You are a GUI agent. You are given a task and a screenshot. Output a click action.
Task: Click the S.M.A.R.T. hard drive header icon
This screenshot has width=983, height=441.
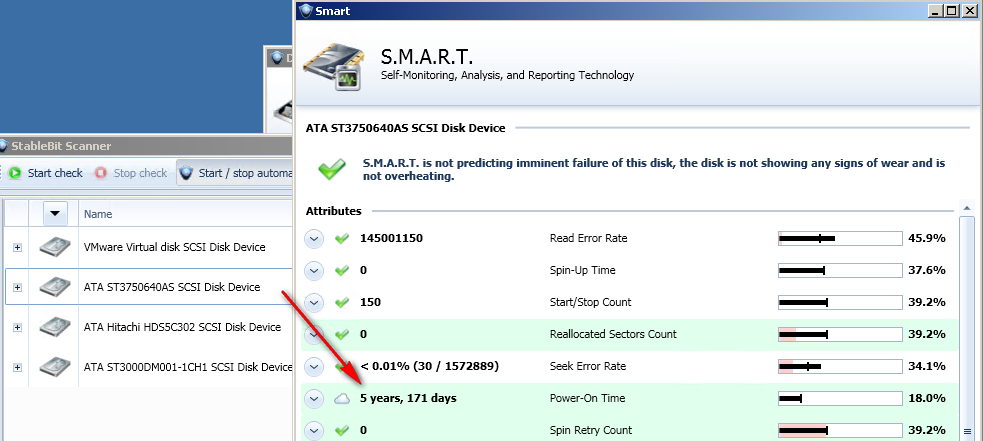point(333,66)
